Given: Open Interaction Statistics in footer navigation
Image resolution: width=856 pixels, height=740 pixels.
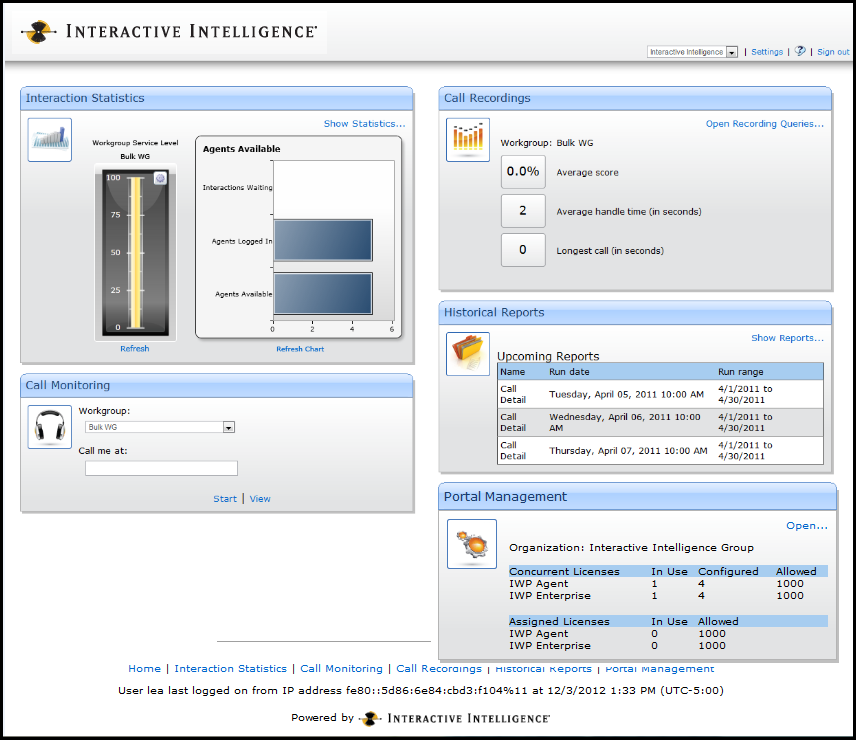Looking at the screenshot, I should 230,669.
